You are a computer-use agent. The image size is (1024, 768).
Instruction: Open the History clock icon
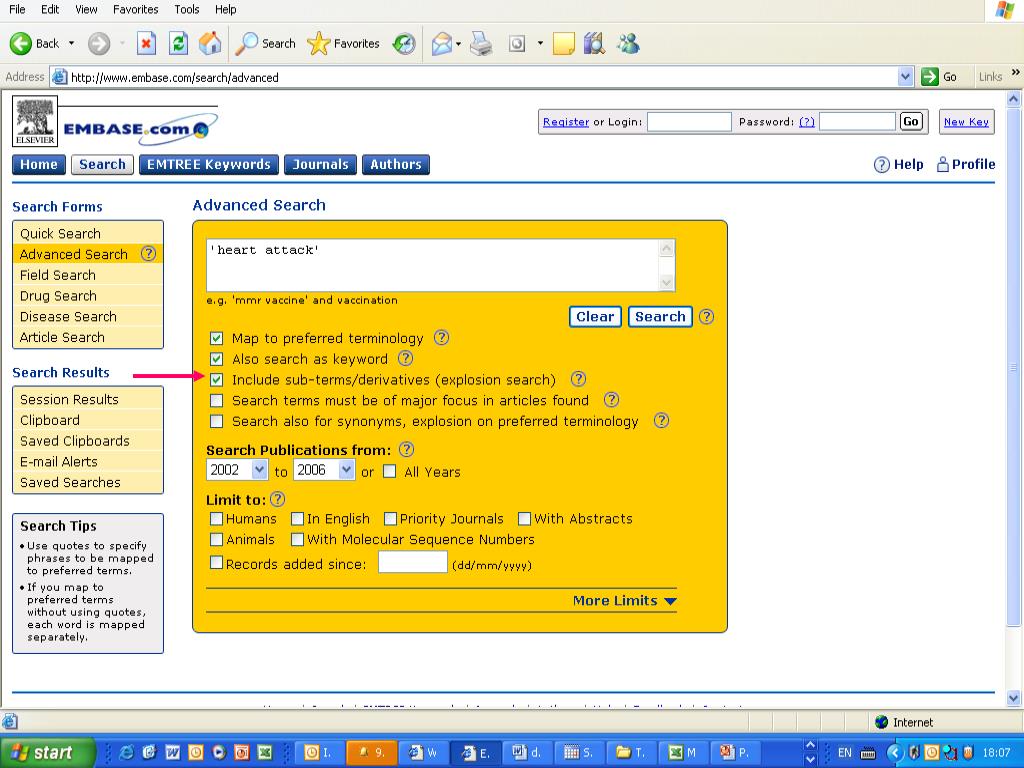[404, 44]
